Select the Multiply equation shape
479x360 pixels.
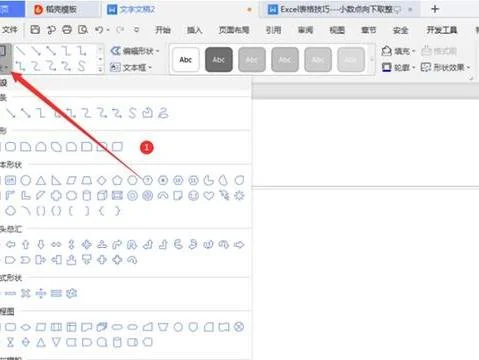click(x=26, y=293)
